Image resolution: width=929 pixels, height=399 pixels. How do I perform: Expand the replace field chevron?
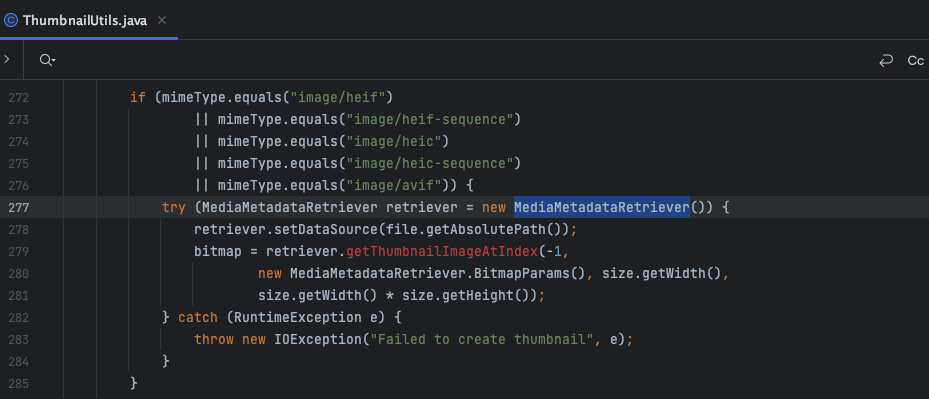pos(7,59)
